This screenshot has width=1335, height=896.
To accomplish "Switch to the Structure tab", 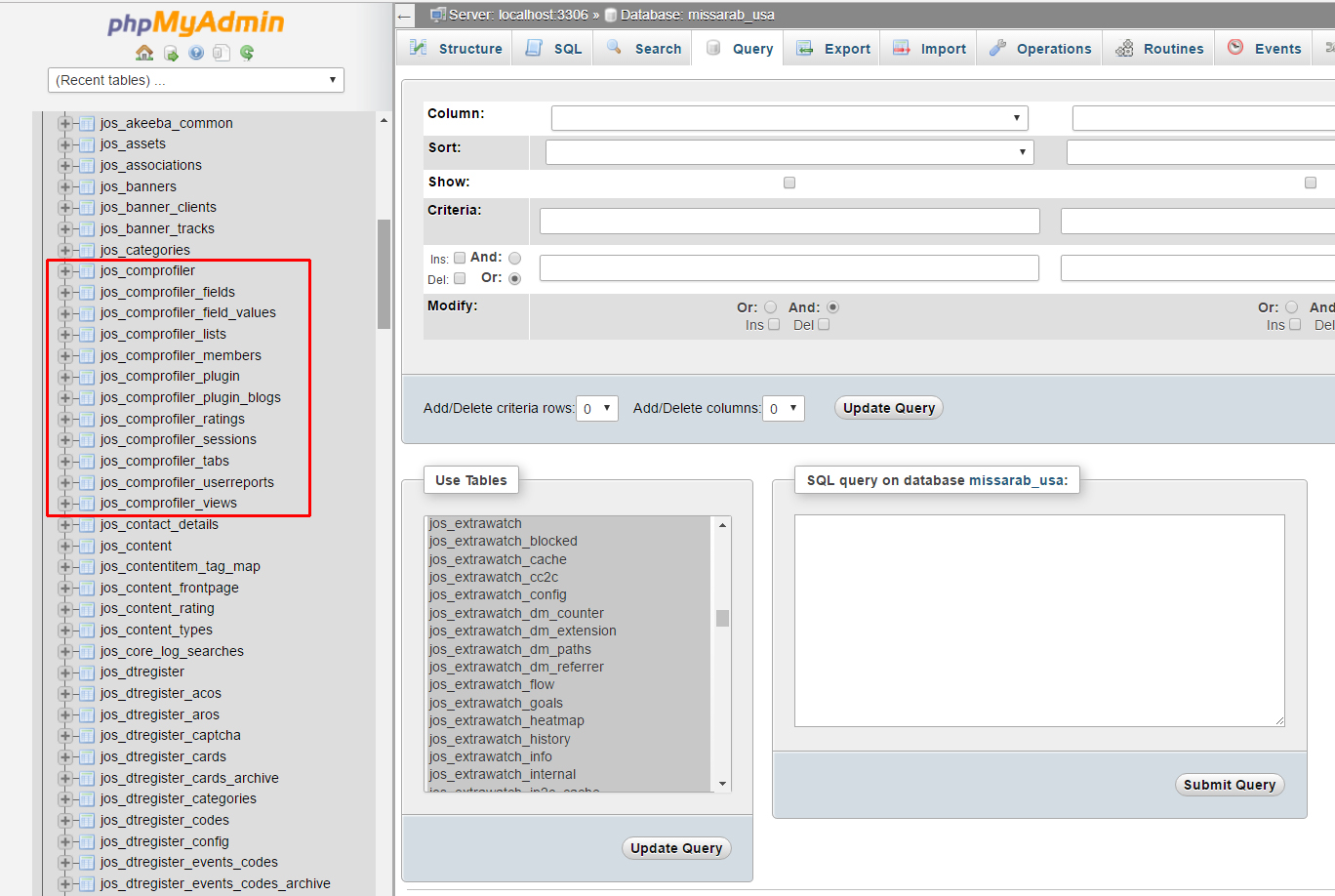I will coord(456,49).
